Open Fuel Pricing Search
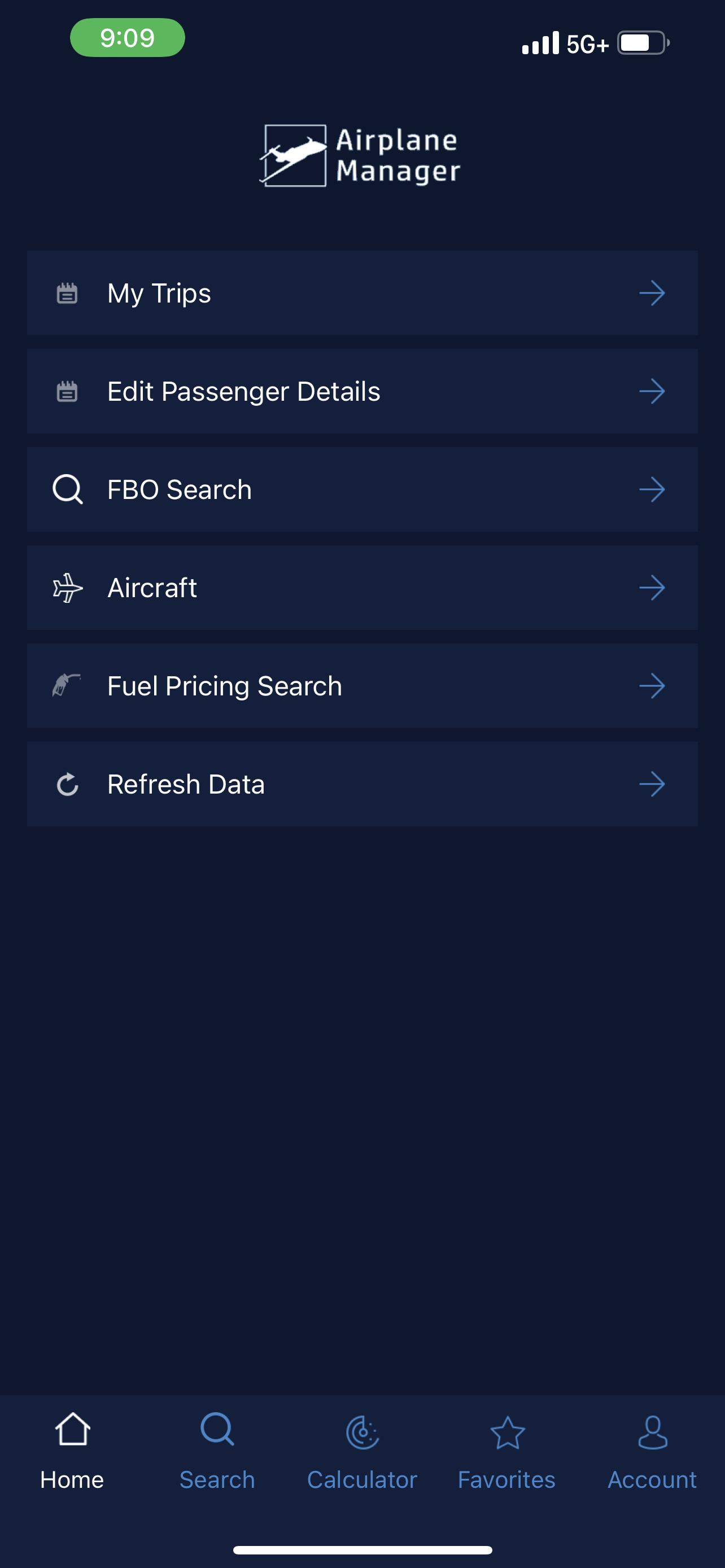Viewport: 725px width, 1568px height. [362, 685]
